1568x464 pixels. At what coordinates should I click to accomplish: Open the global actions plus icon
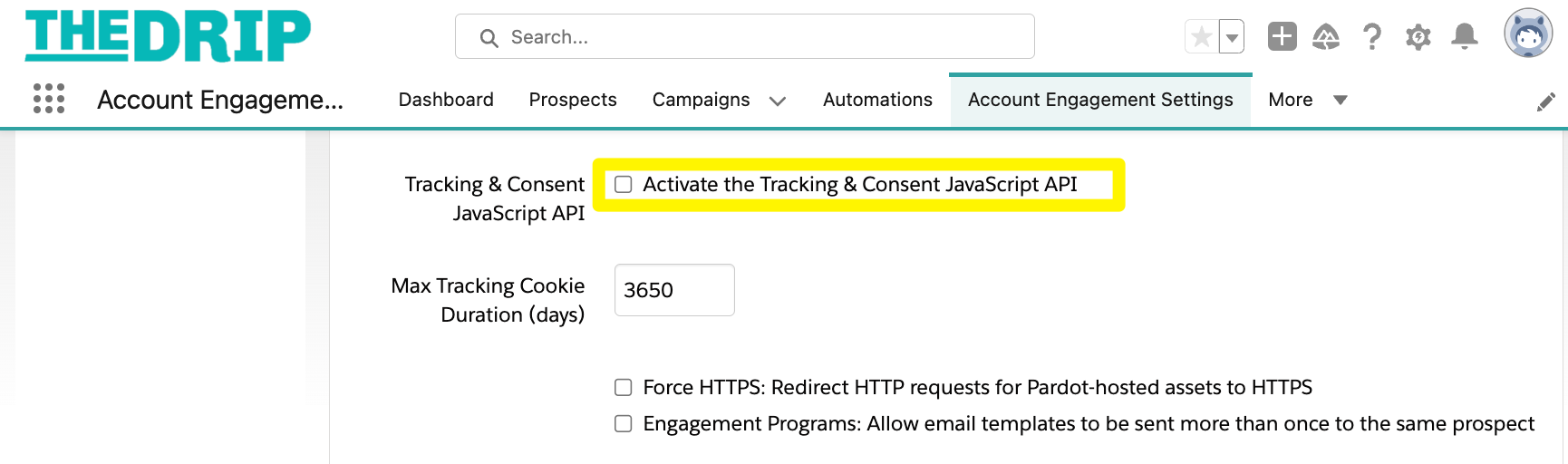click(x=1282, y=36)
